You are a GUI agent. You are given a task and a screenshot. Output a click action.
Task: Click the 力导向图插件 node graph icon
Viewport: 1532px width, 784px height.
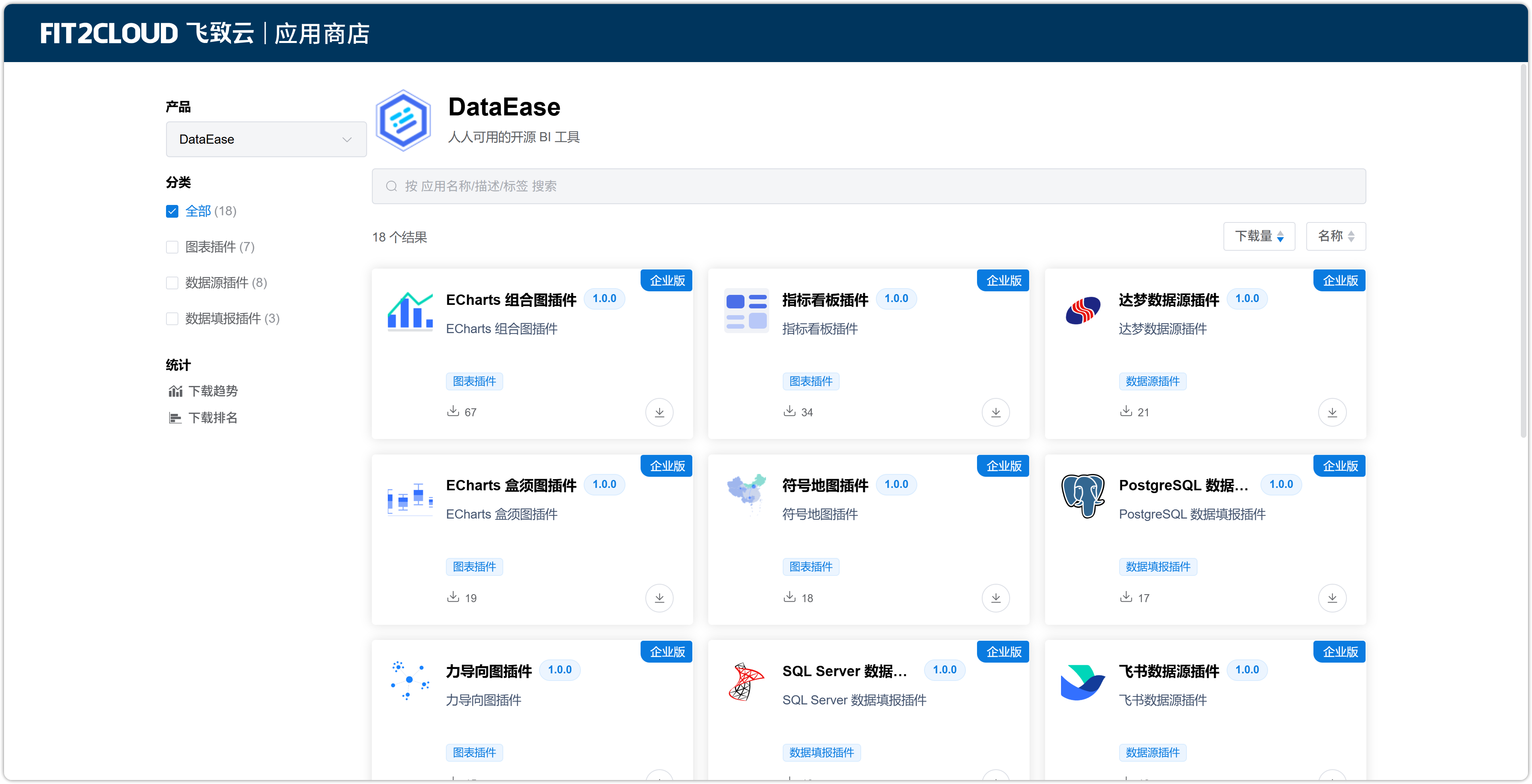pyautogui.click(x=410, y=681)
